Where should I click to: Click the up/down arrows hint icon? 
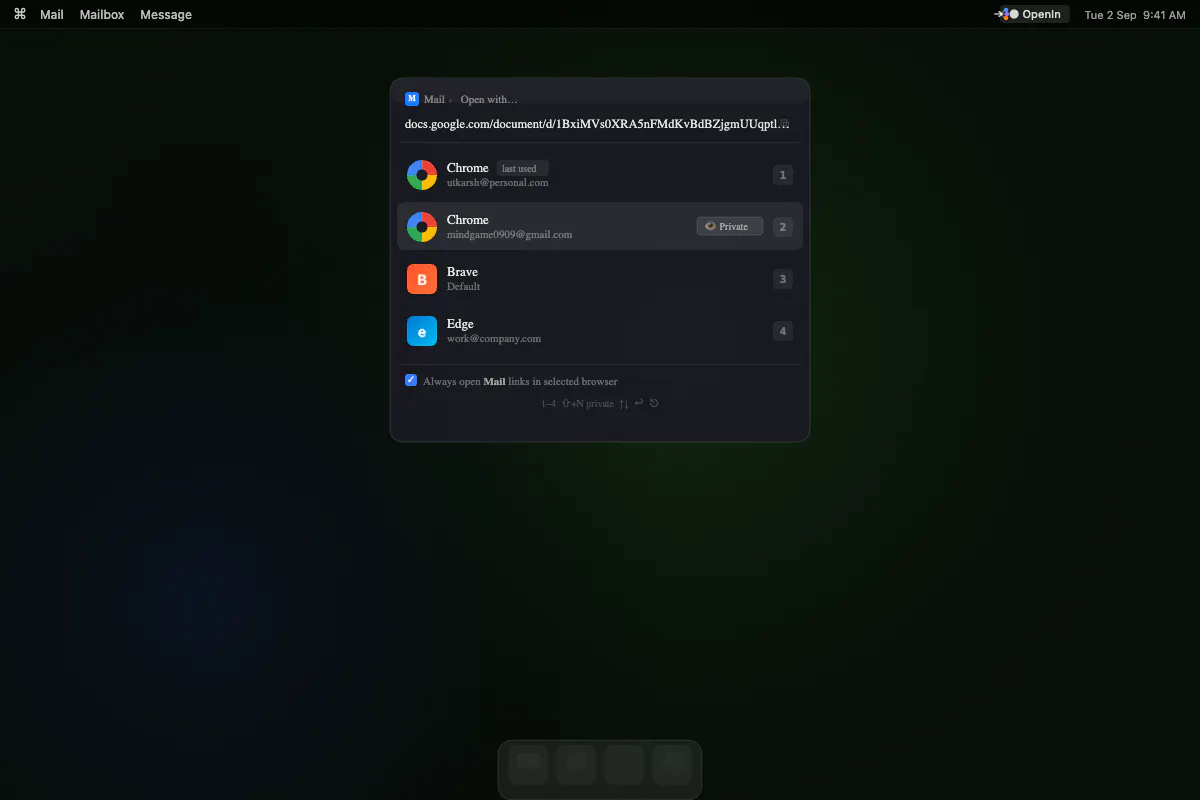click(x=624, y=404)
